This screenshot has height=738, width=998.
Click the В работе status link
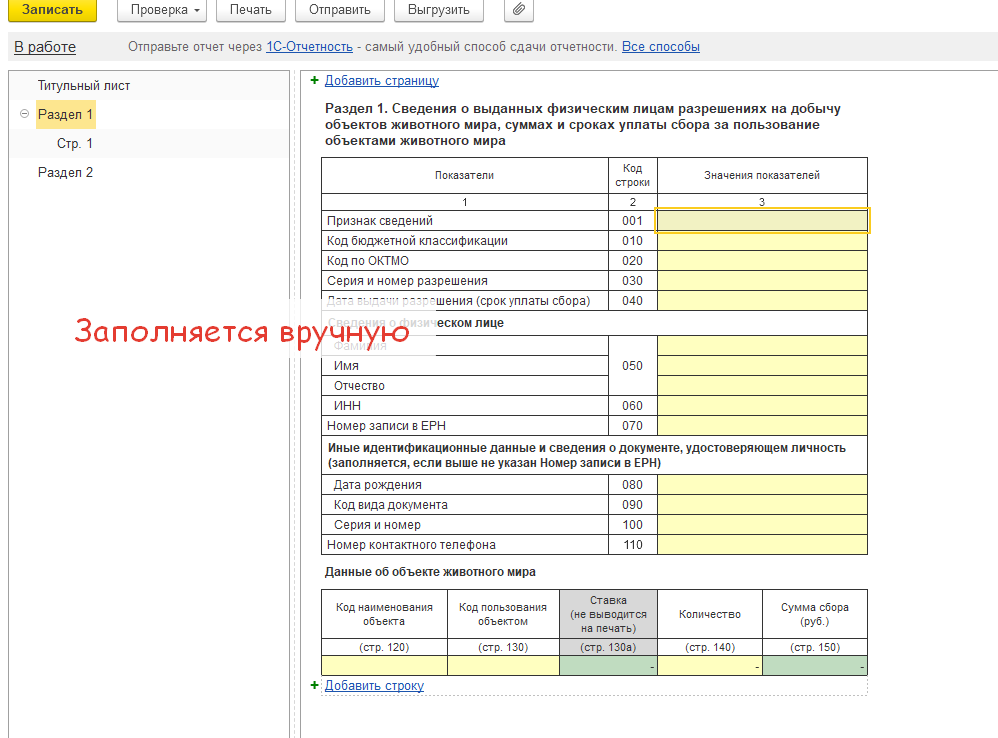[x=45, y=47]
